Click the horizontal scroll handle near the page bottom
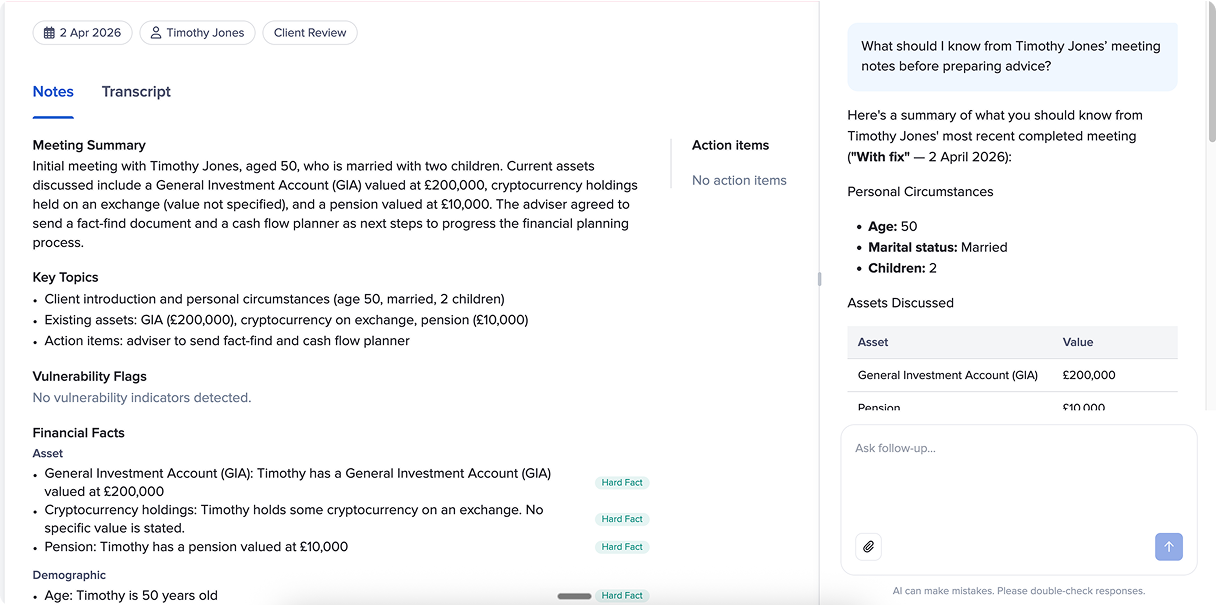This screenshot has height=606, width=1216. point(574,596)
